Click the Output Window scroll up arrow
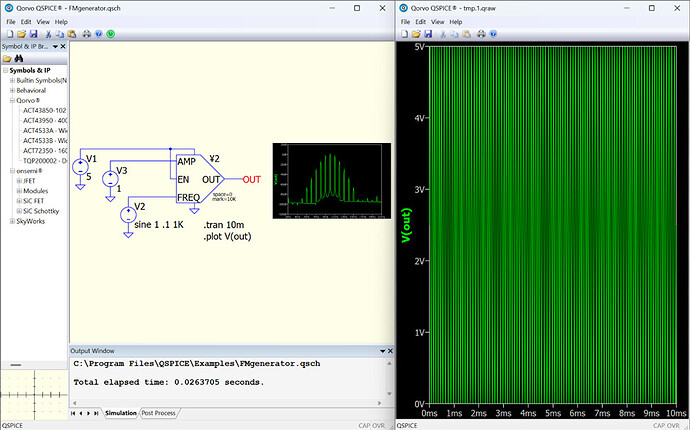 [389, 364]
